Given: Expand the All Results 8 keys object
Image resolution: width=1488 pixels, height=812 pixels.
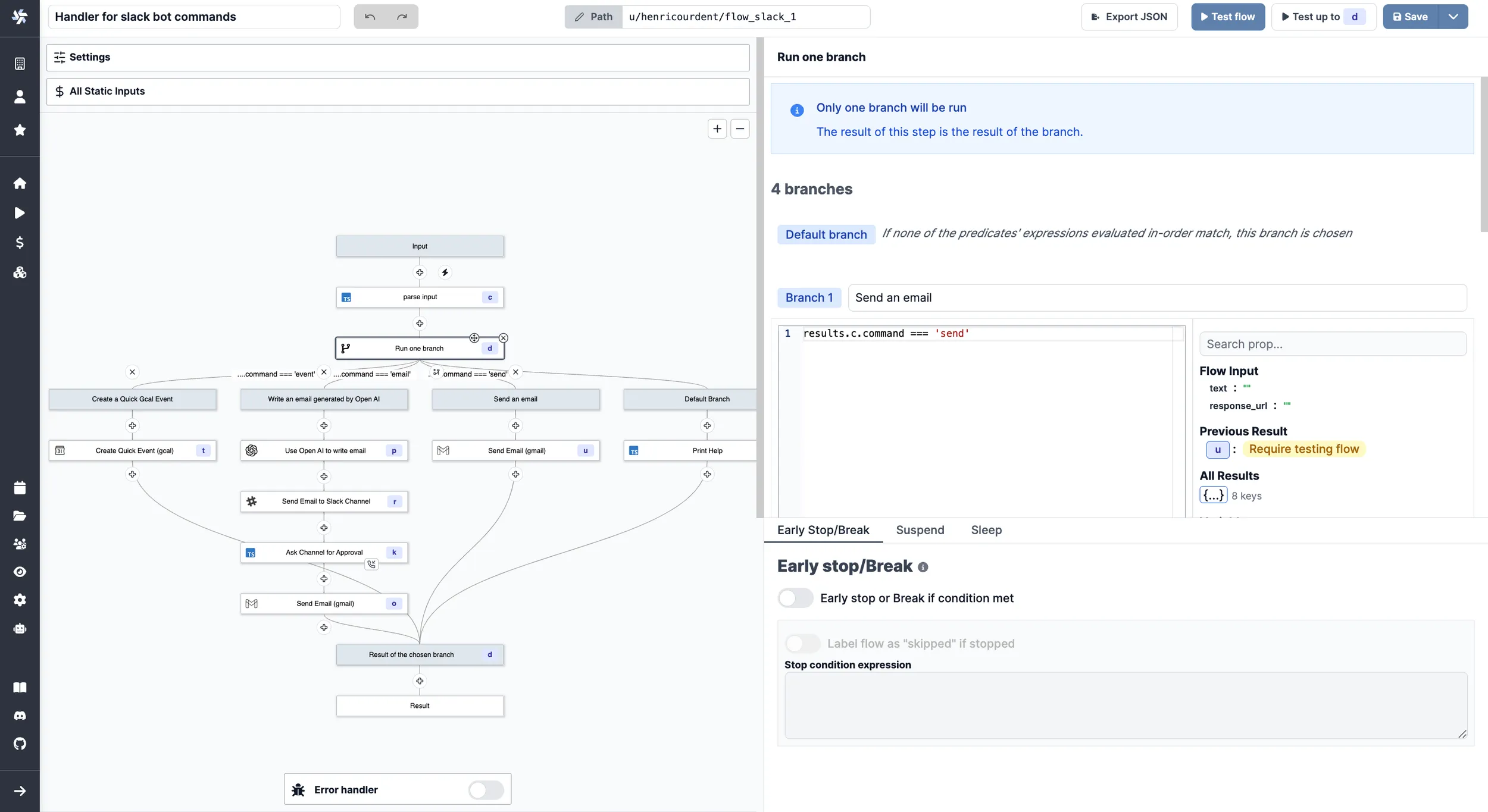Looking at the screenshot, I should (1213, 496).
